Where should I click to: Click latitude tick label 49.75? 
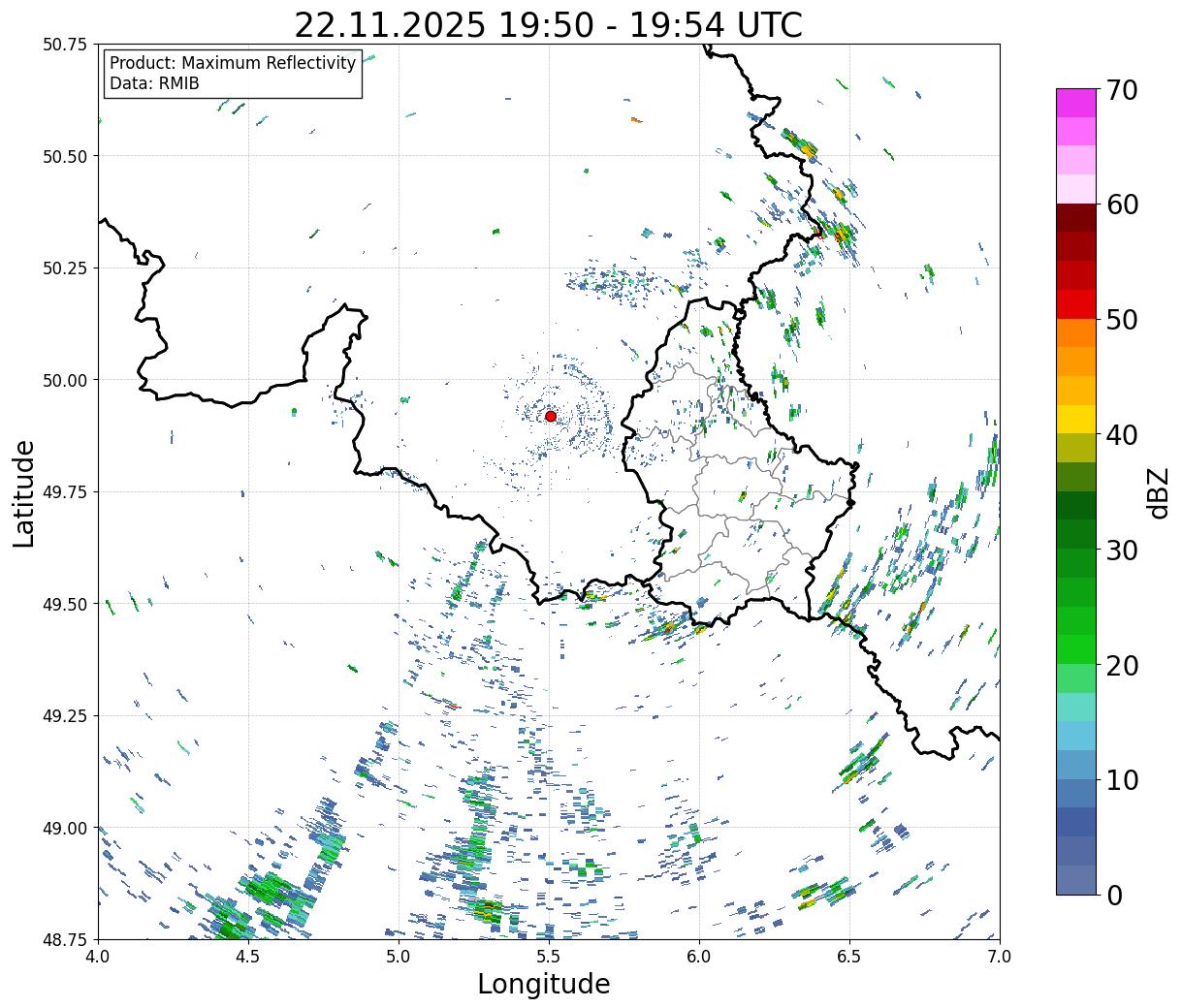[x=65, y=492]
